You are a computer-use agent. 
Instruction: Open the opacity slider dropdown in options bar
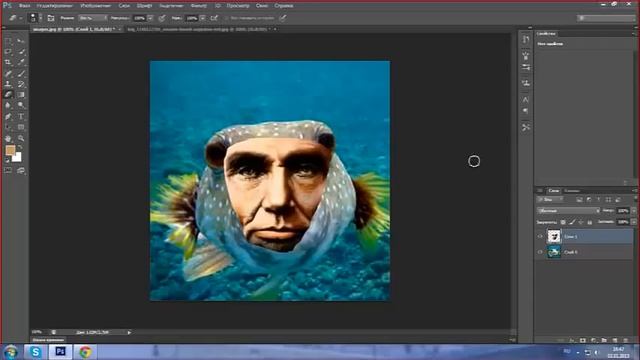150,18
